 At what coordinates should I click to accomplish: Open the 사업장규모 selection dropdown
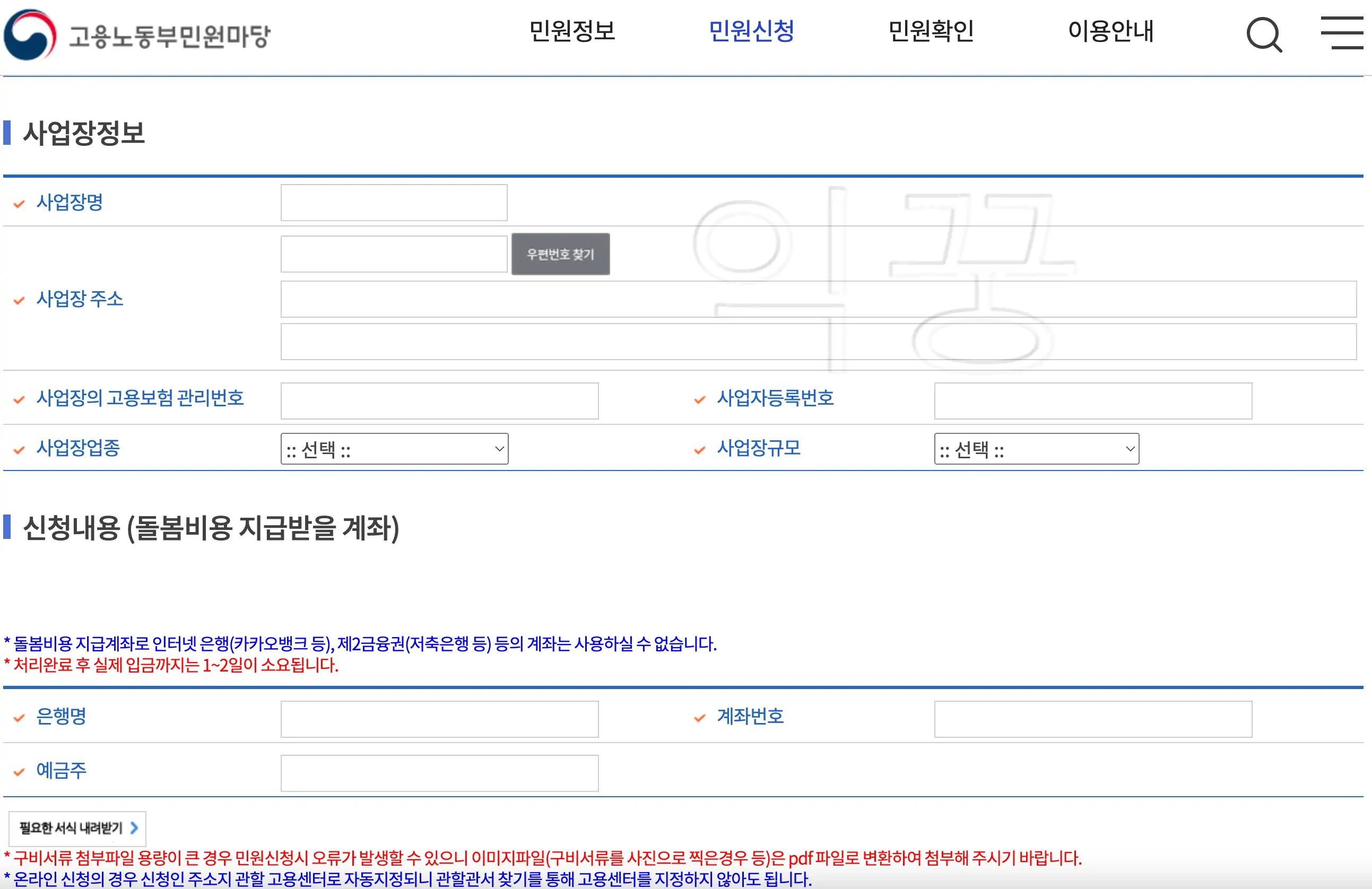[x=1036, y=449]
